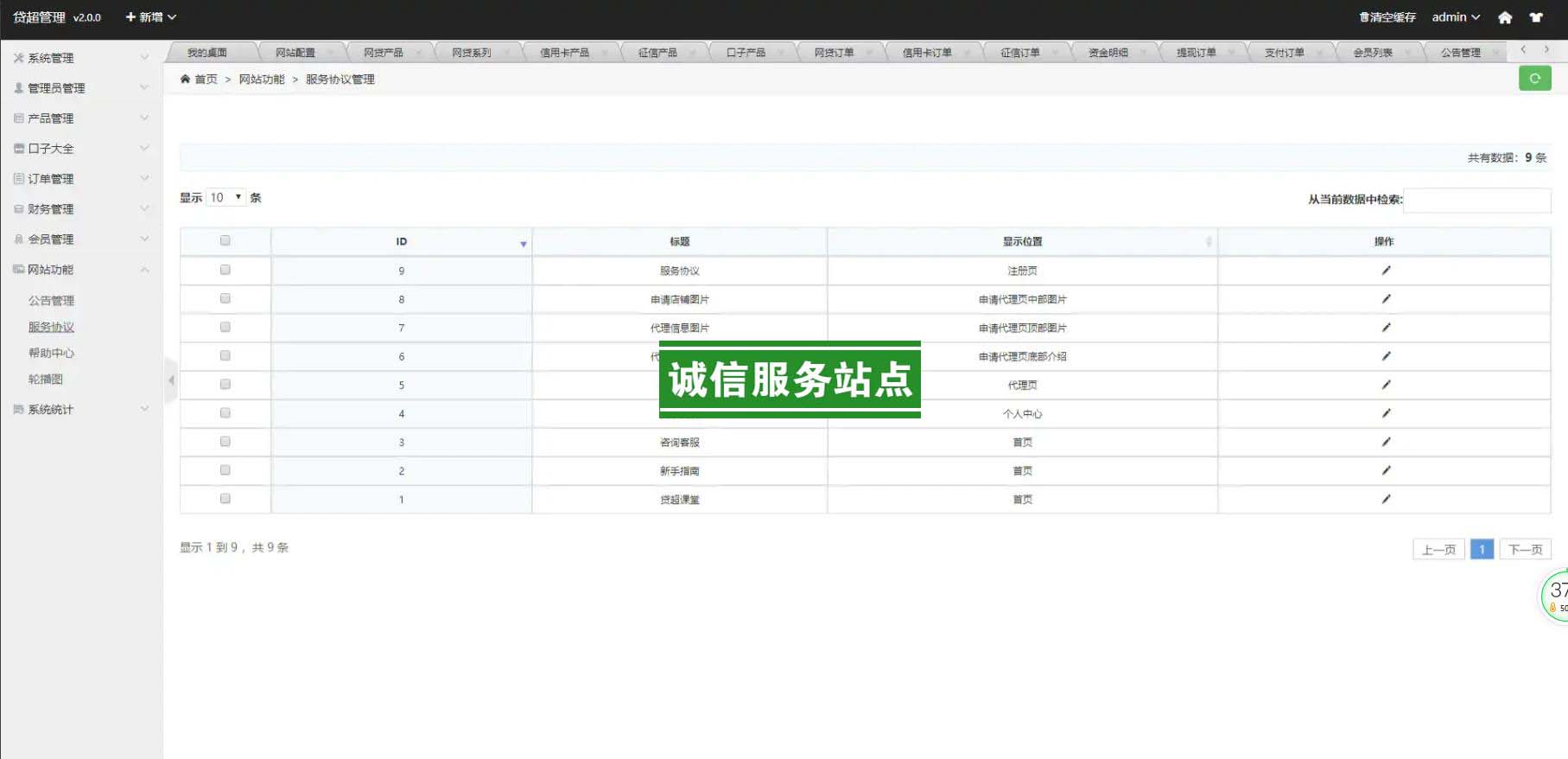Click the 下一页 pagination button
Viewport: 1568px width, 759px height.
tap(1525, 549)
